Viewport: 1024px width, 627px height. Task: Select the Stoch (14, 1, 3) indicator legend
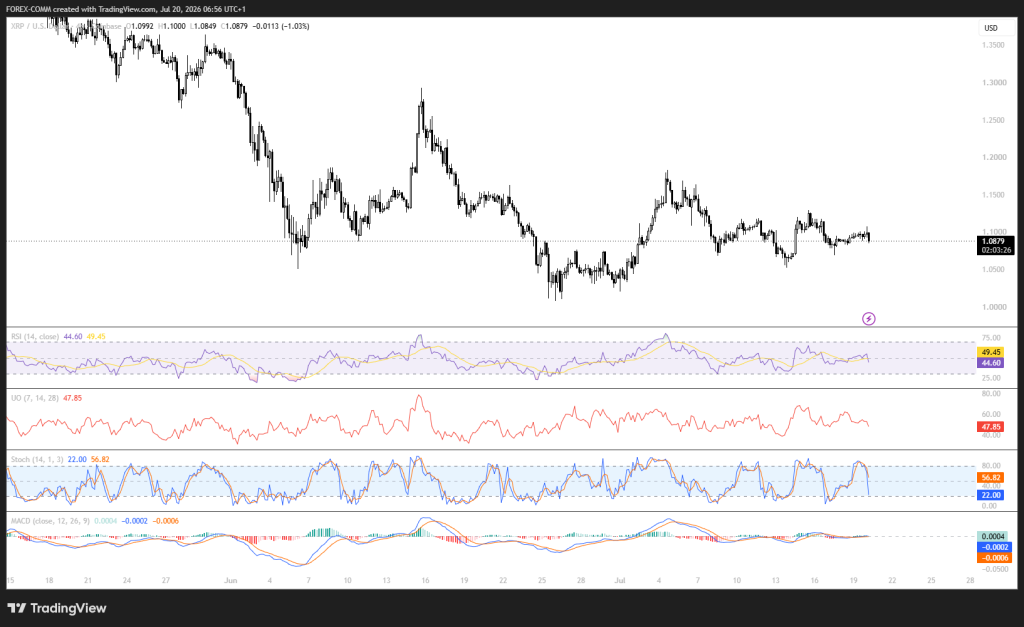(37, 459)
